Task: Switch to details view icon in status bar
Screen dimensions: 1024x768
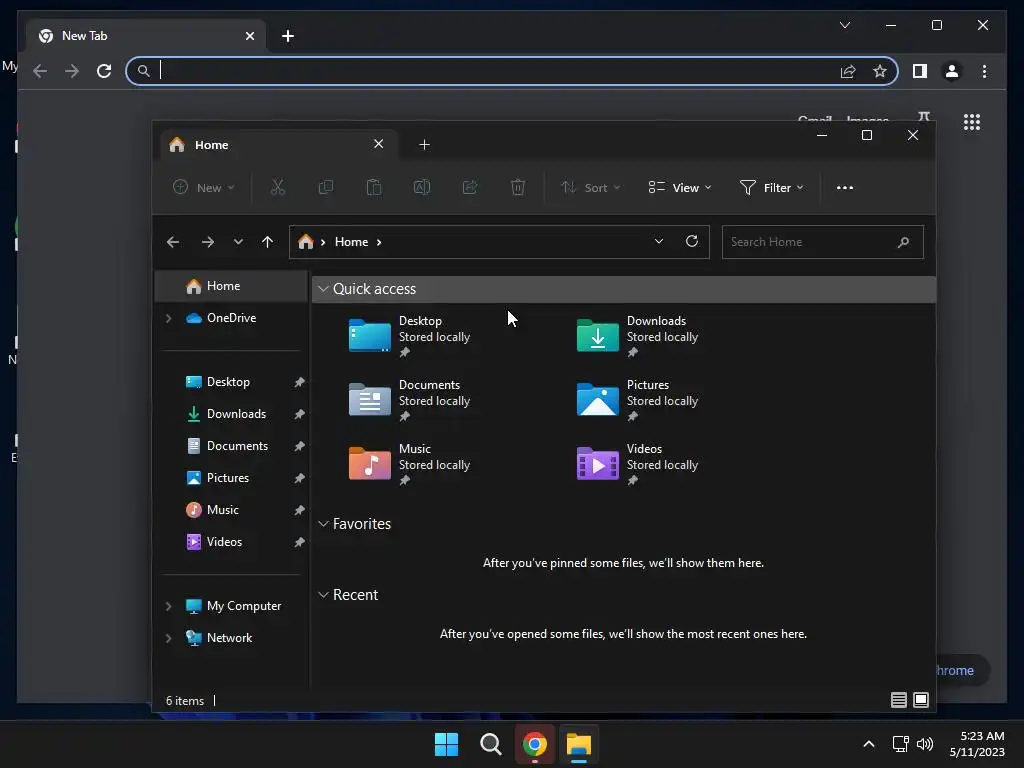Action: tap(899, 700)
